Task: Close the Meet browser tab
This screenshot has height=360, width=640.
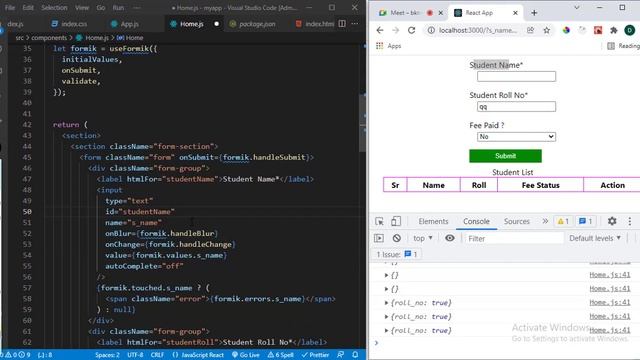Action: [441, 13]
